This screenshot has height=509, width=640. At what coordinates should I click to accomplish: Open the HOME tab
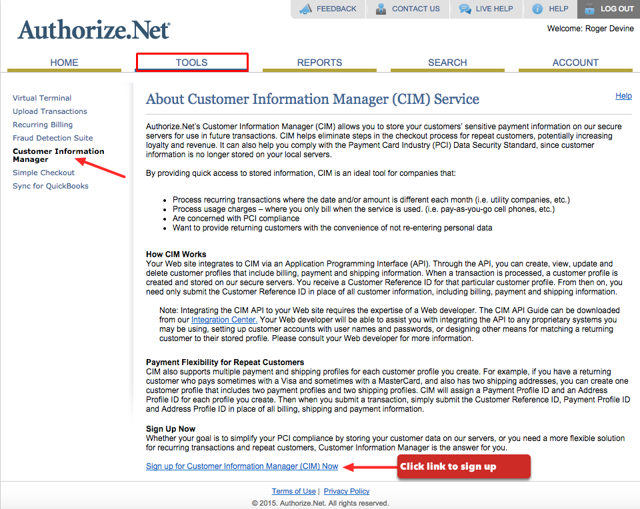(x=64, y=63)
